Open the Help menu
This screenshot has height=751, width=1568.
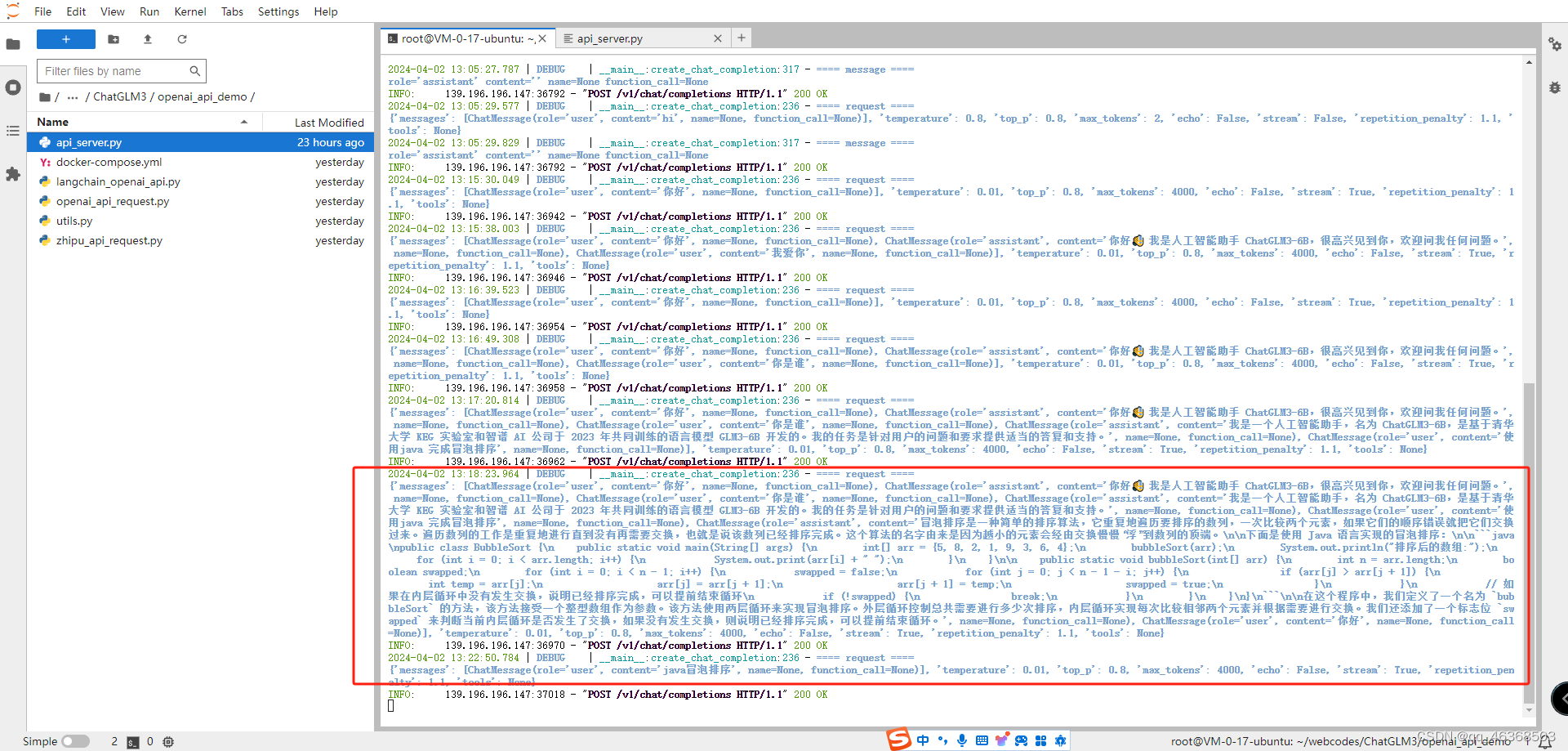(326, 11)
